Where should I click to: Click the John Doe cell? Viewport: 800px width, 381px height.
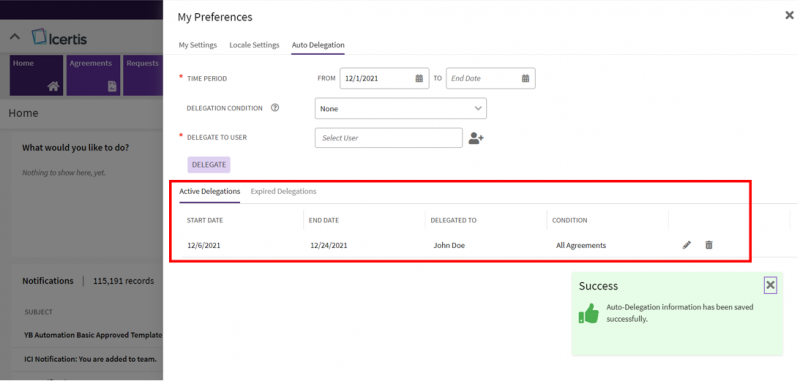(449, 245)
